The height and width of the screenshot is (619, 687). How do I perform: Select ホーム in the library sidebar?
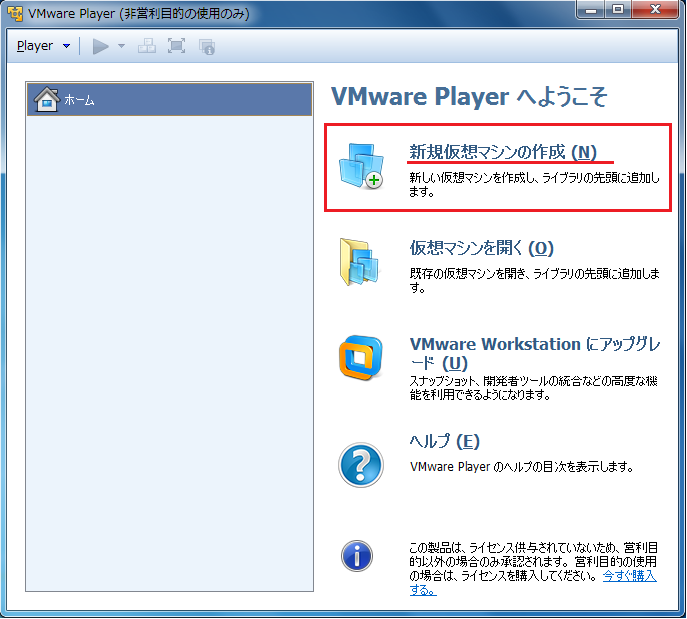pos(80,100)
